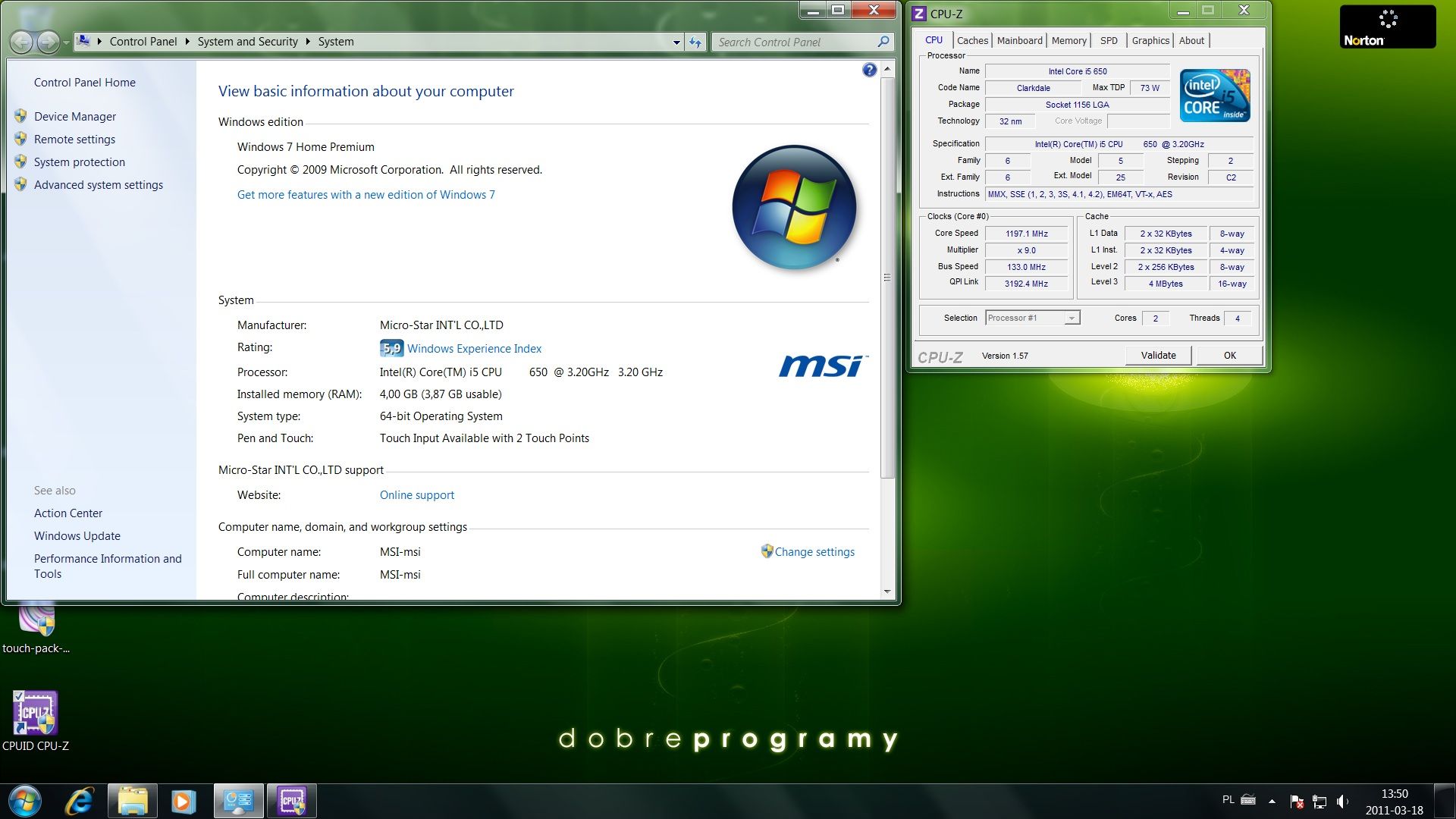The image size is (1456, 819).
Task: Open Windows Media Player from taskbar
Action: 183,801
